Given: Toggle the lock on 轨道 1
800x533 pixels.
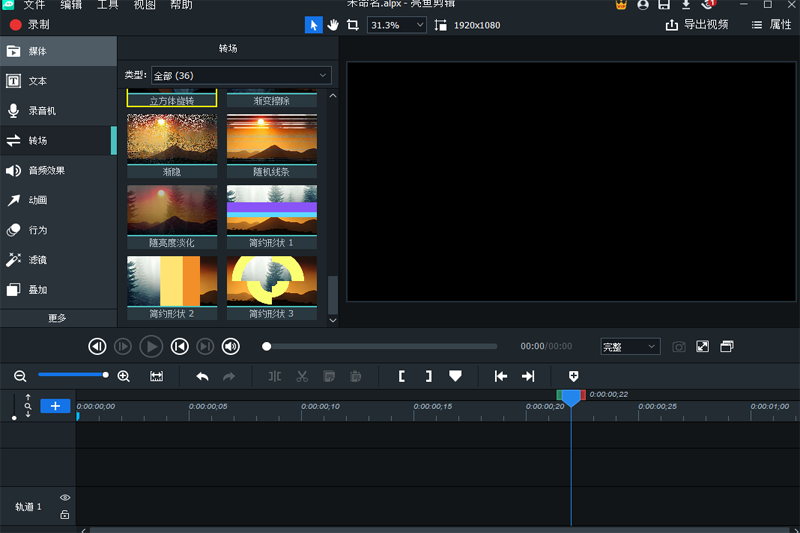Looking at the screenshot, I should [x=65, y=514].
